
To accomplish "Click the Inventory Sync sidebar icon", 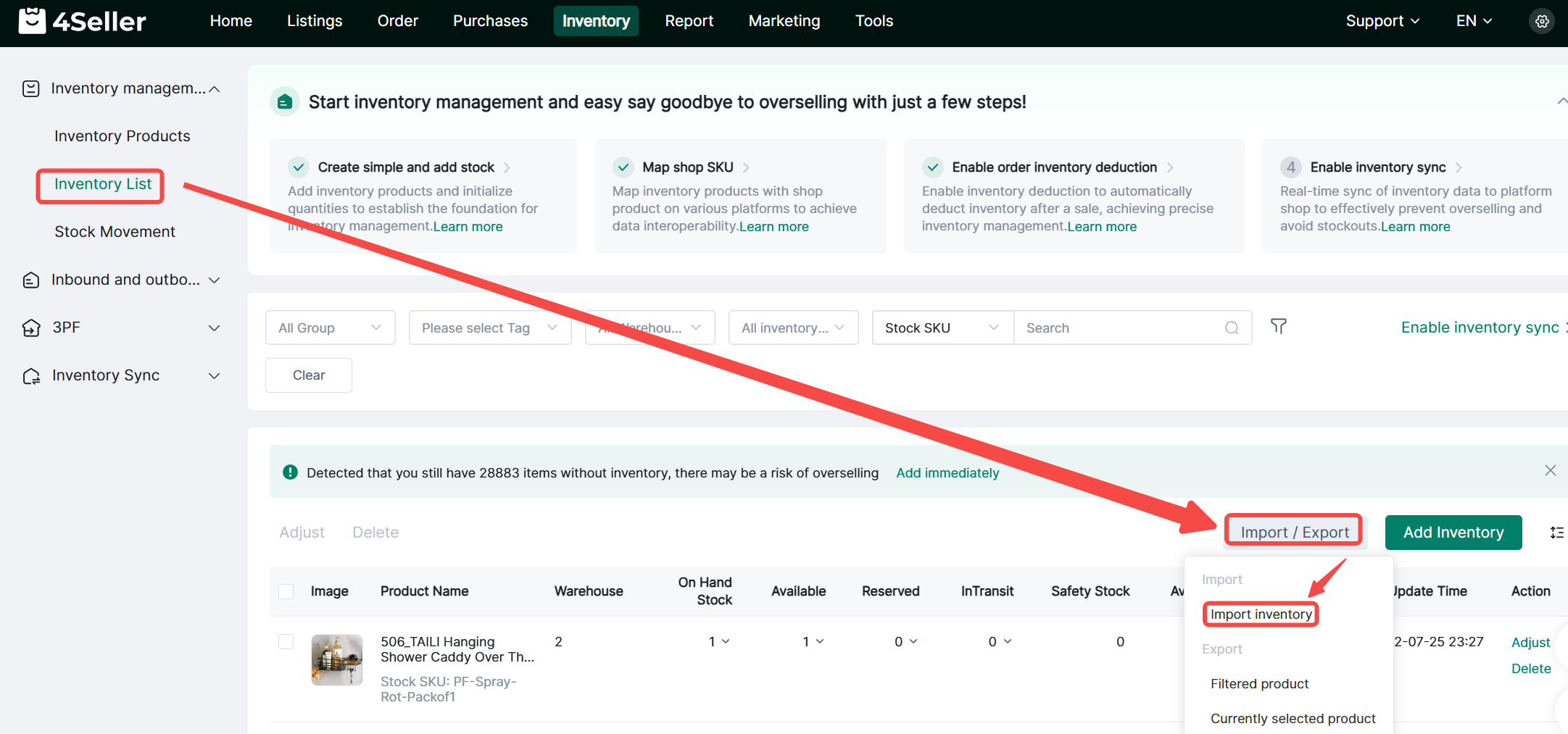I will (31, 376).
